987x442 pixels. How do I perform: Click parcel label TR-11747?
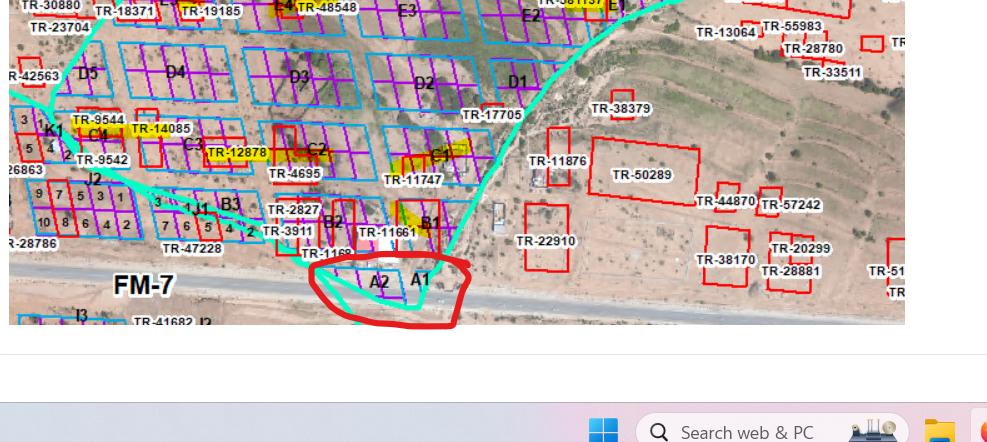click(x=413, y=180)
